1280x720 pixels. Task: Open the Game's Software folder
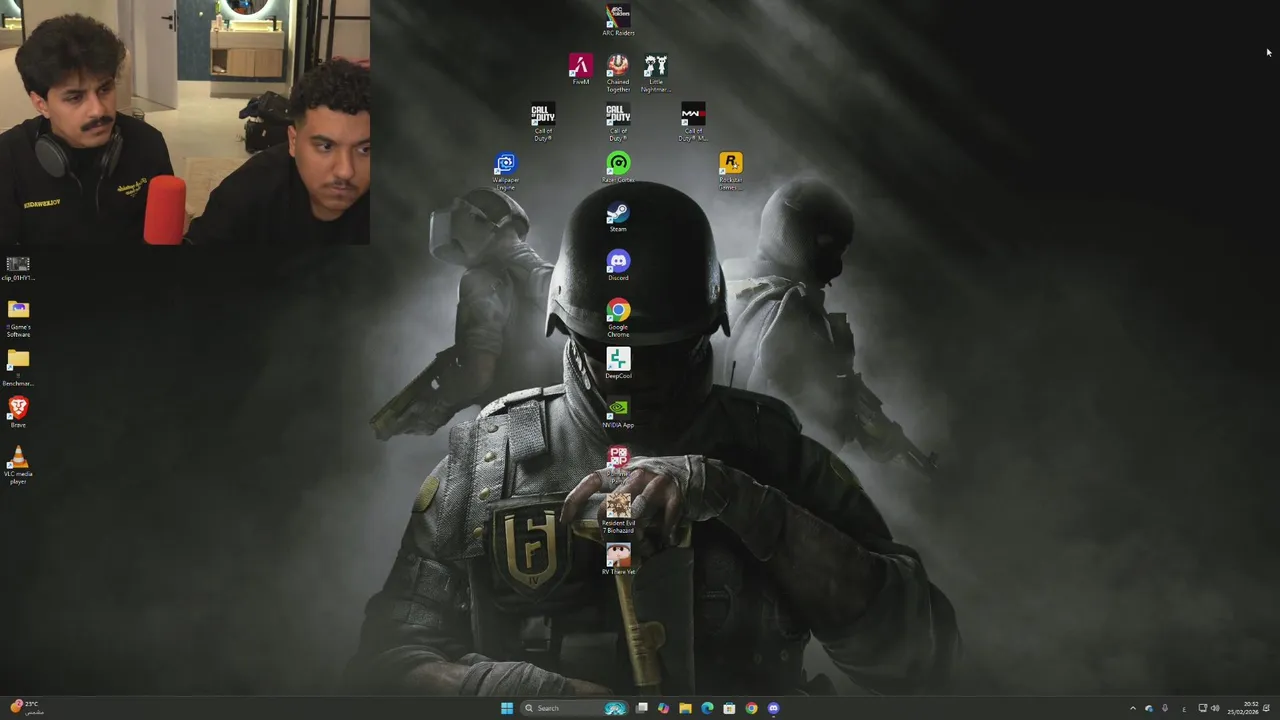click(x=18, y=319)
